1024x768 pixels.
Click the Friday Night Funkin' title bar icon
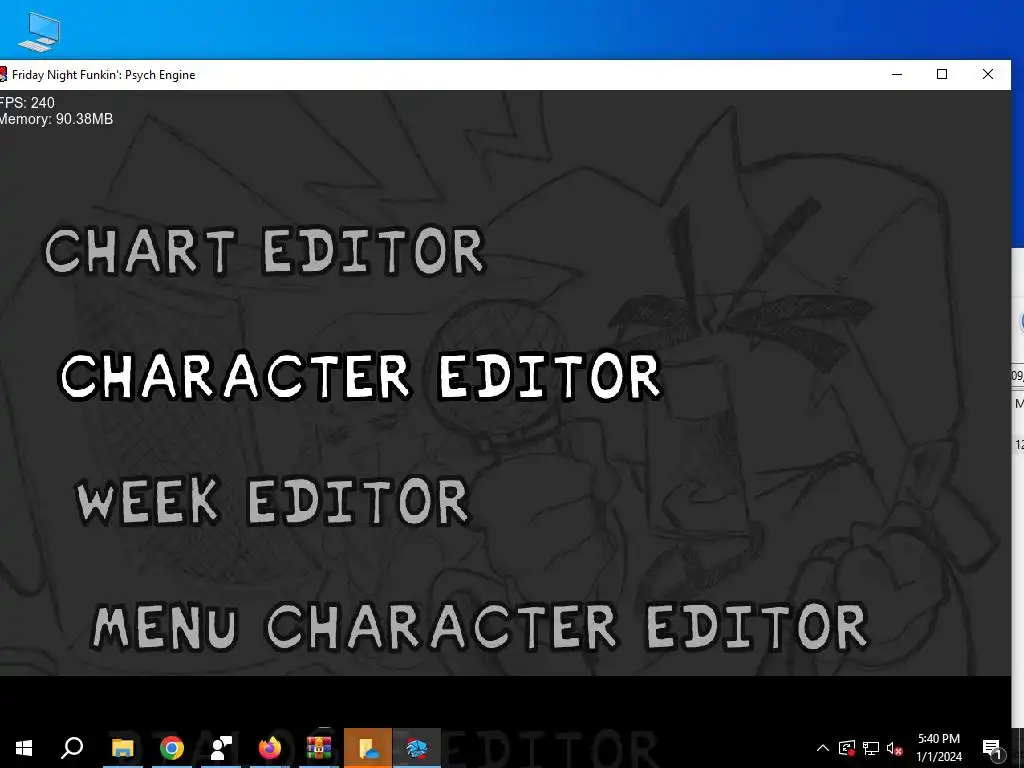coord(3,74)
